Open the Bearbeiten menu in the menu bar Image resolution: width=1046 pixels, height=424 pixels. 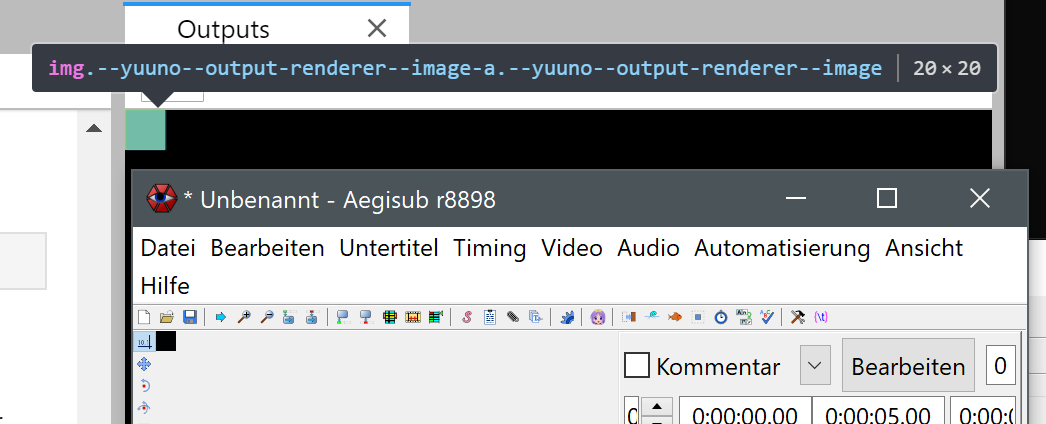point(268,248)
